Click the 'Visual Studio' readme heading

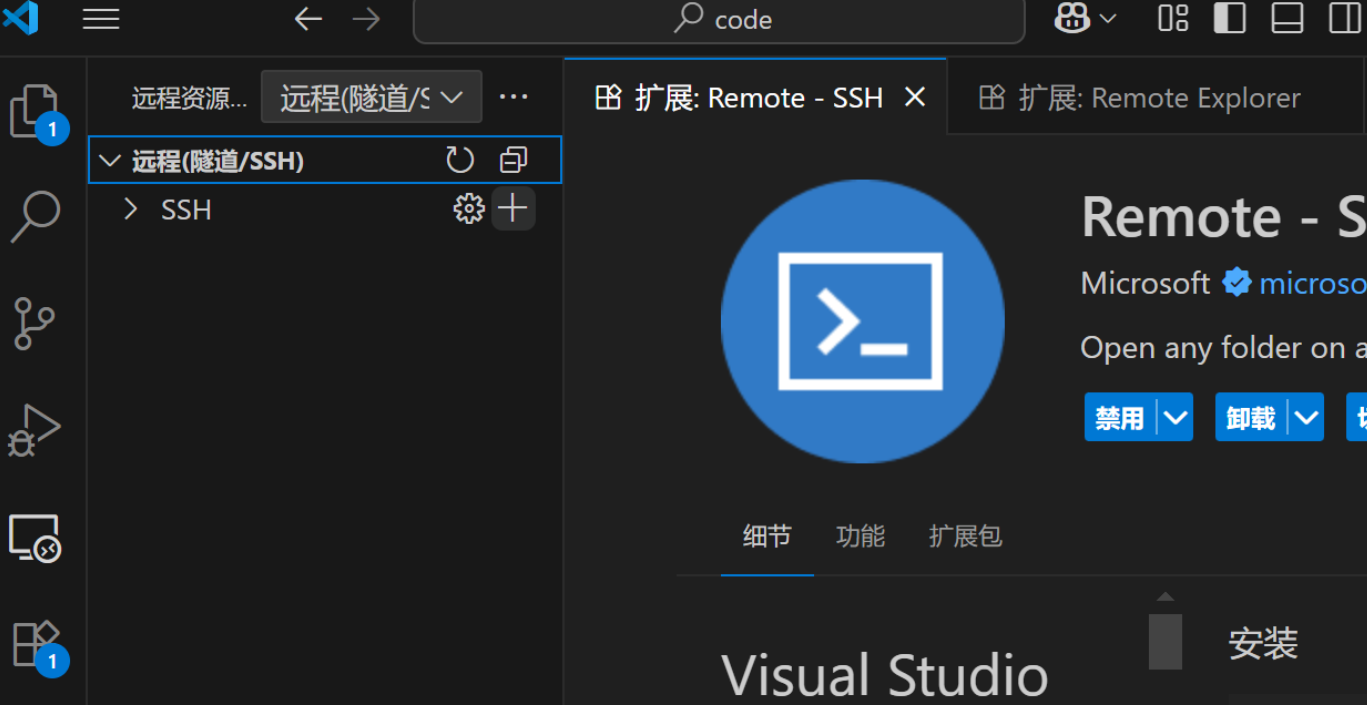(x=884, y=675)
